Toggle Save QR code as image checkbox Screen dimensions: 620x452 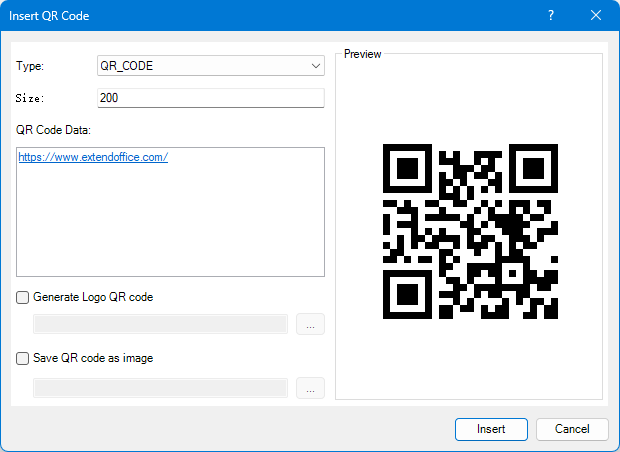(x=23, y=358)
